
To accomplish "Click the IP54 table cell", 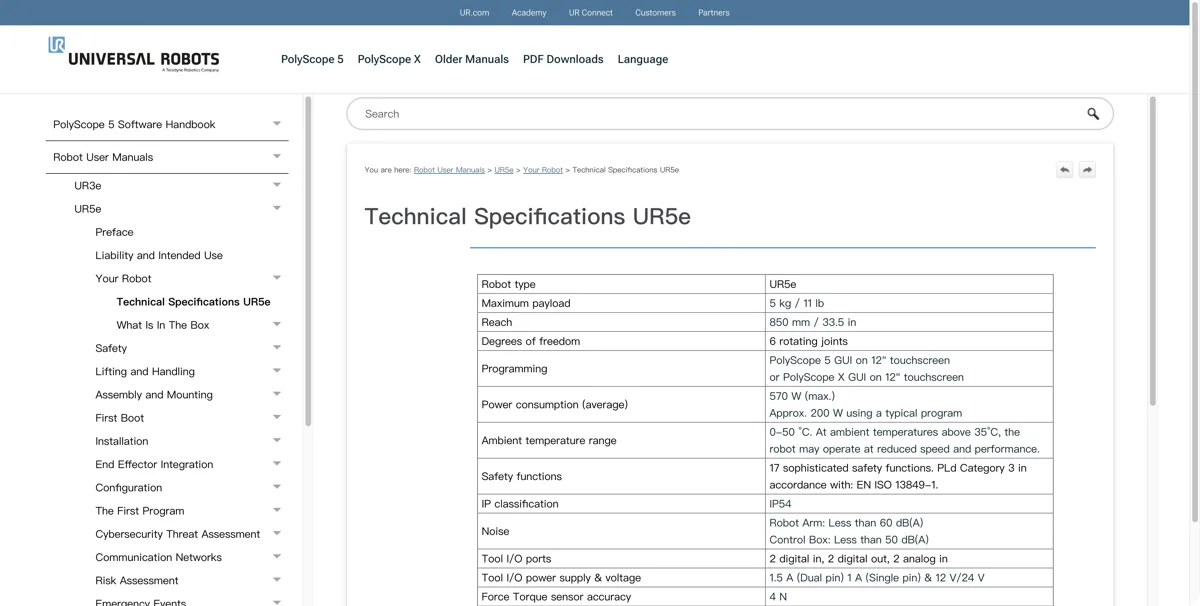I will tap(909, 504).
